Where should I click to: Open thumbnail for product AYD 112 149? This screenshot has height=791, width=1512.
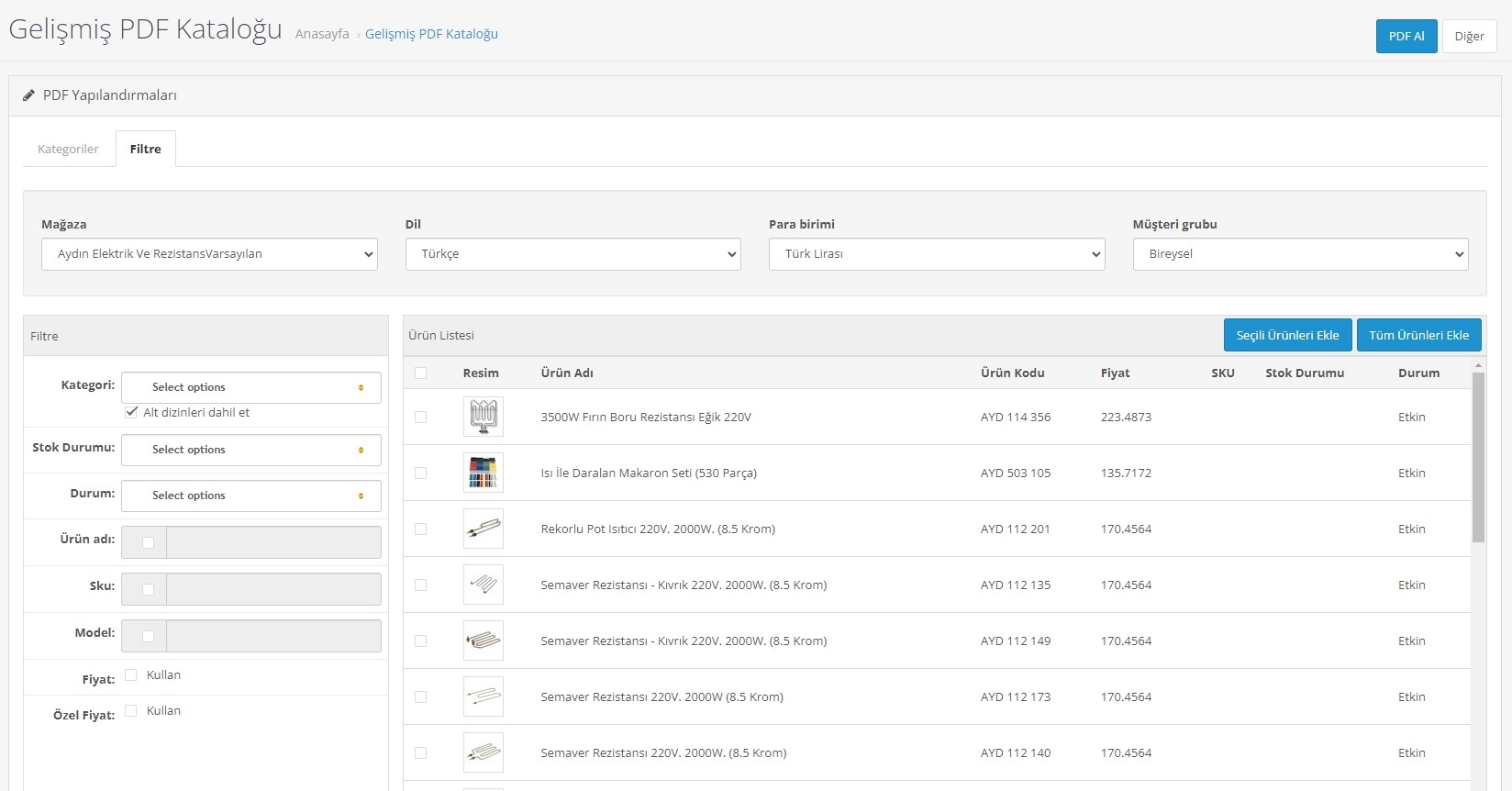coord(484,641)
